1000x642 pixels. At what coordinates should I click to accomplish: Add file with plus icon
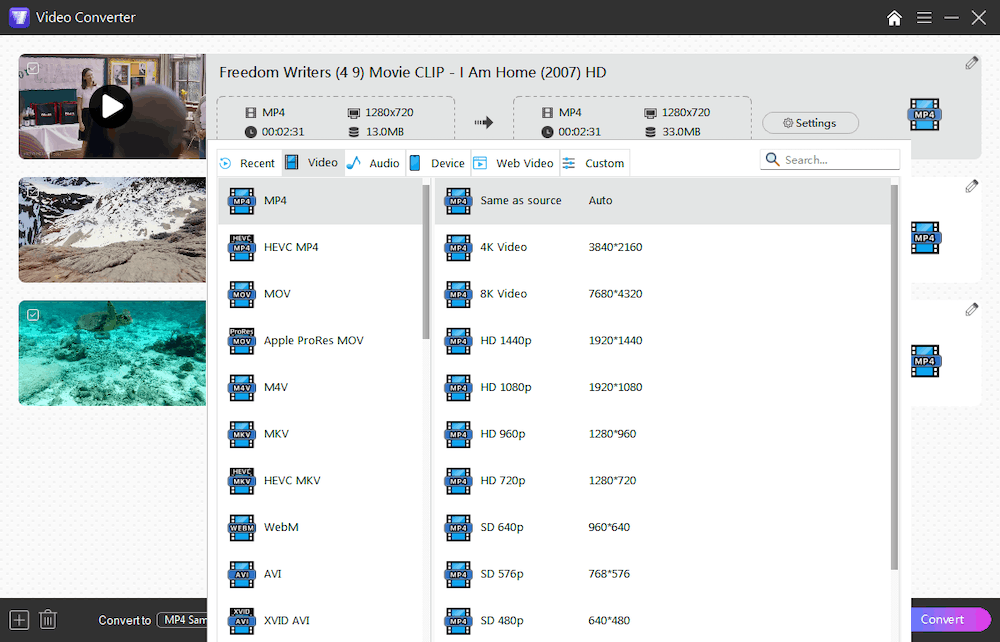coord(19,620)
